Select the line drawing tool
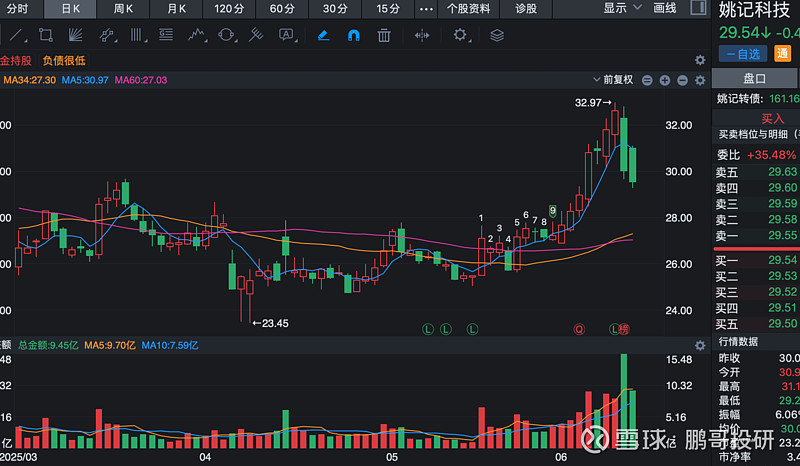The height and width of the screenshot is (466, 800). tap(17, 35)
